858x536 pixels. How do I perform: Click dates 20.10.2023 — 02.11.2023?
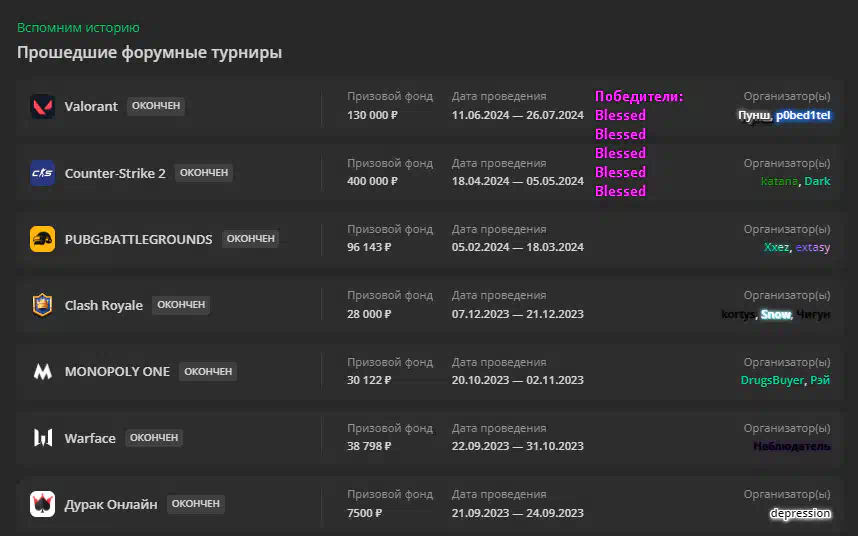(518, 380)
